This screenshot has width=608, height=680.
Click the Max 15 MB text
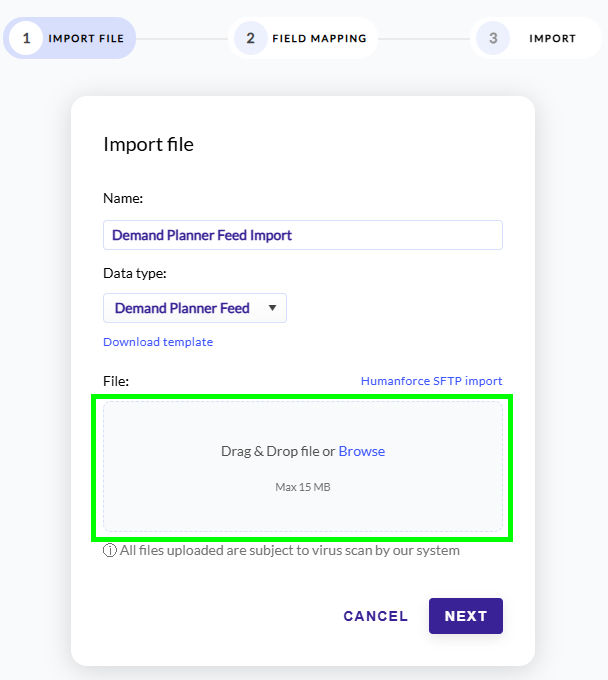click(303, 488)
